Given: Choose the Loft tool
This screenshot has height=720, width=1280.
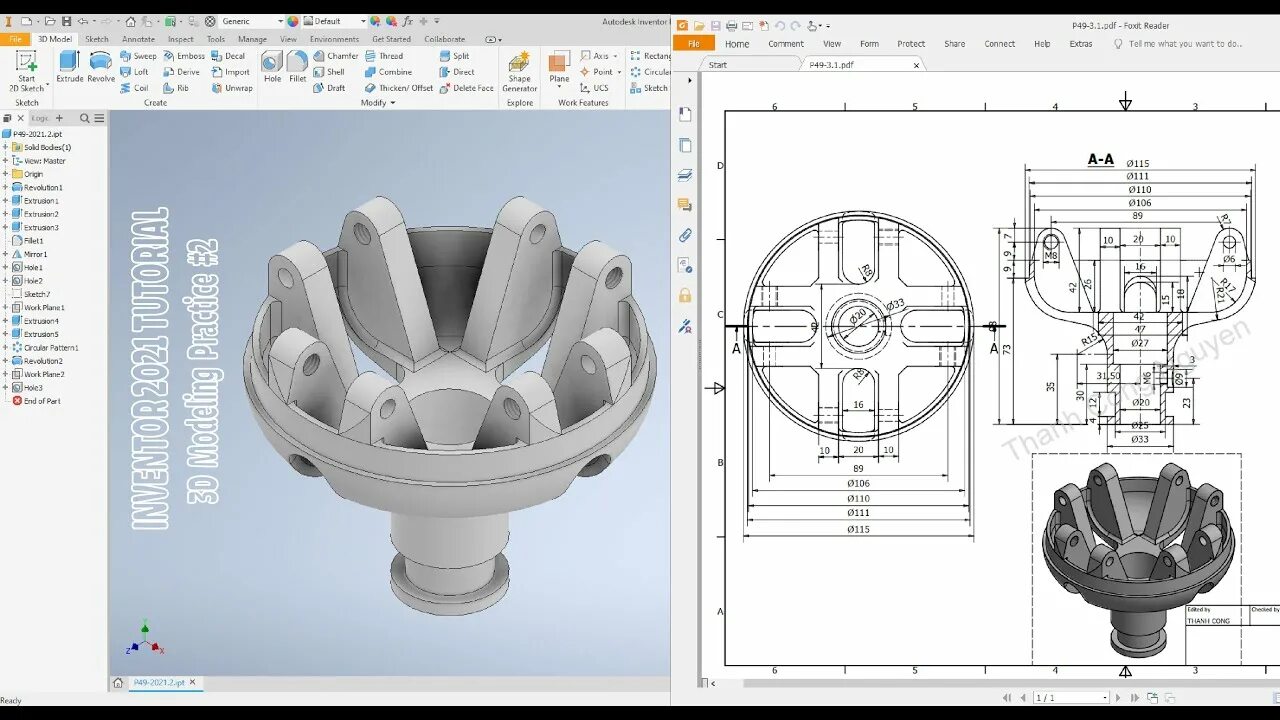Looking at the screenshot, I should click(134, 72).
